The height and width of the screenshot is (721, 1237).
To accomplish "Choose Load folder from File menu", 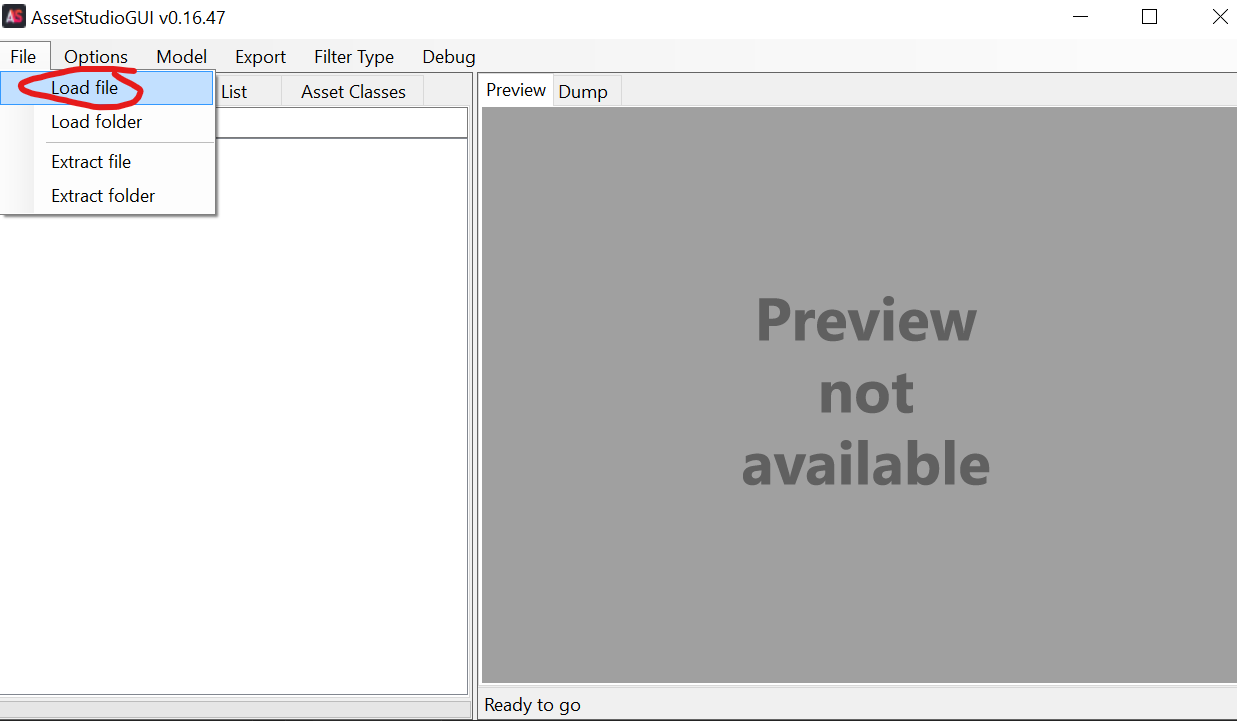I will point(107,122).
